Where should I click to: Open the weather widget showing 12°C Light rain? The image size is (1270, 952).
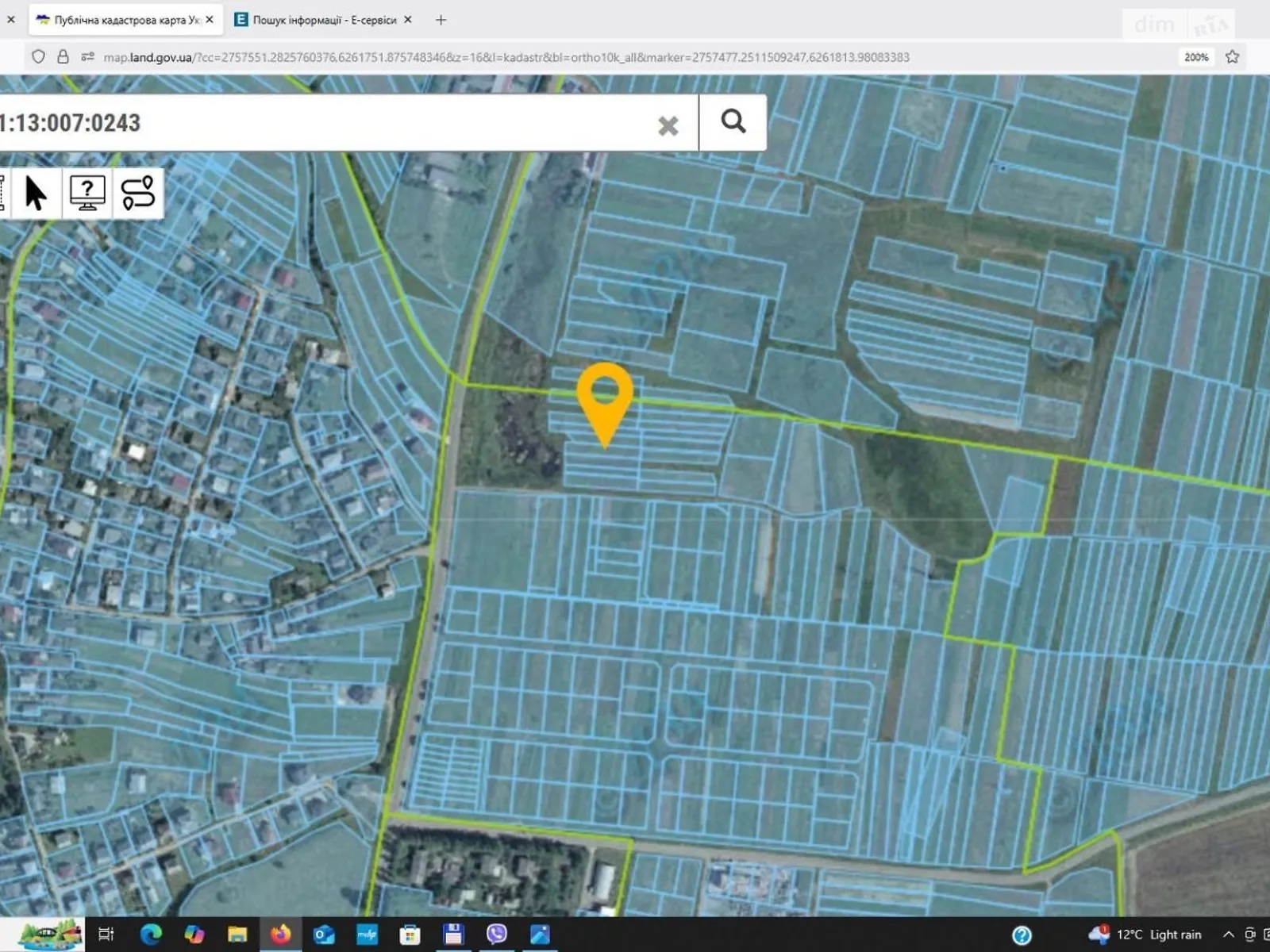(x=1145, y=935)
